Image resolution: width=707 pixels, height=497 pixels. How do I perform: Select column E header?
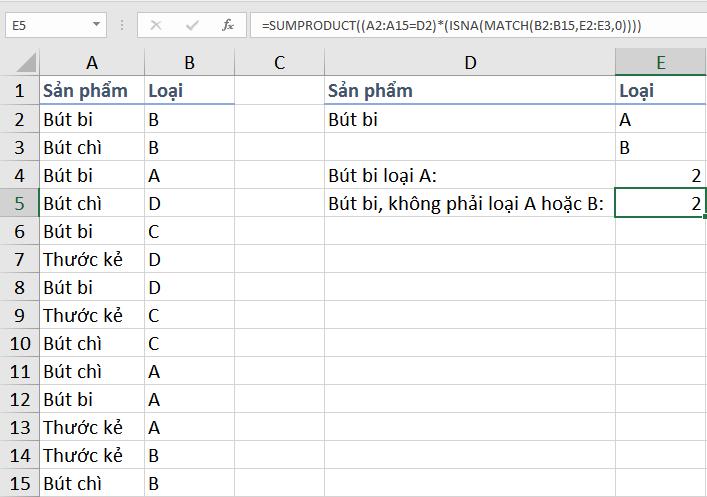point(660,63)
